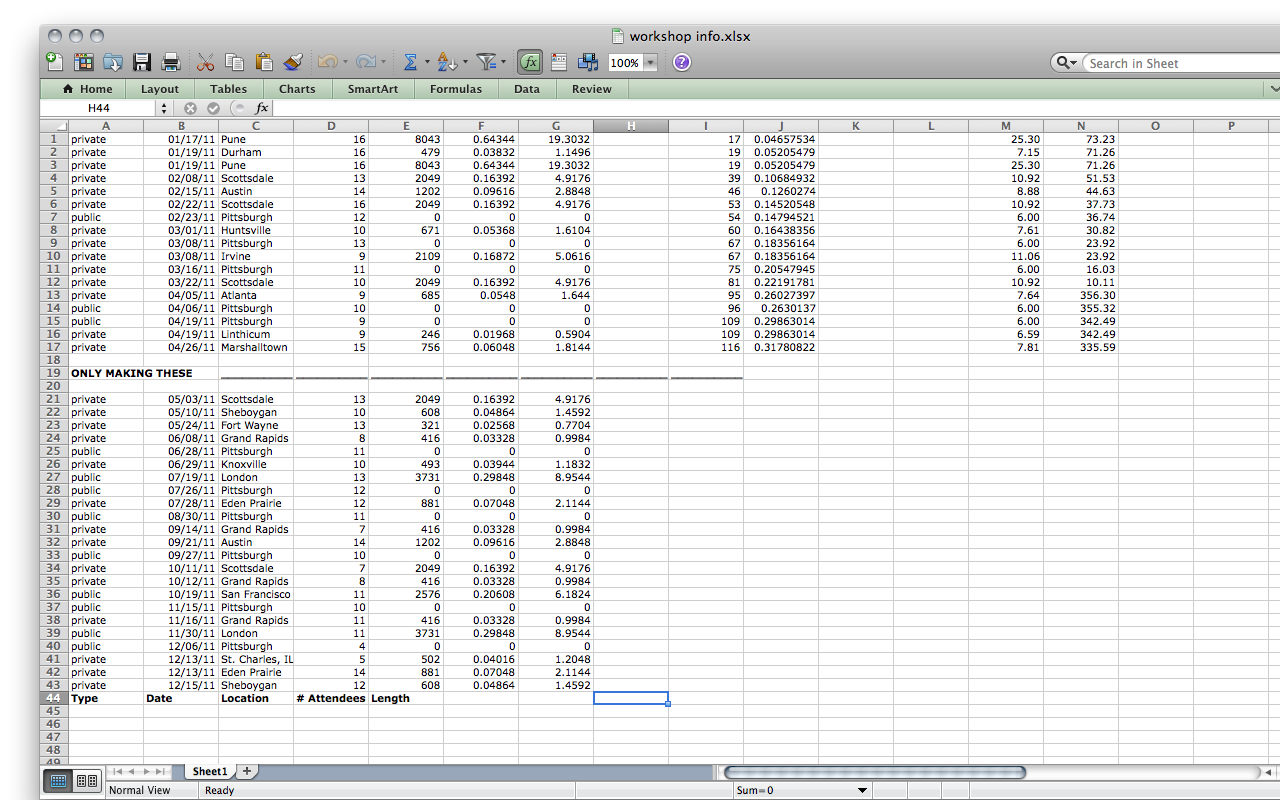This screenshot has height=800, width=1280.
Task: Open the Home ribbon tab
Action: tap(87, 89)
